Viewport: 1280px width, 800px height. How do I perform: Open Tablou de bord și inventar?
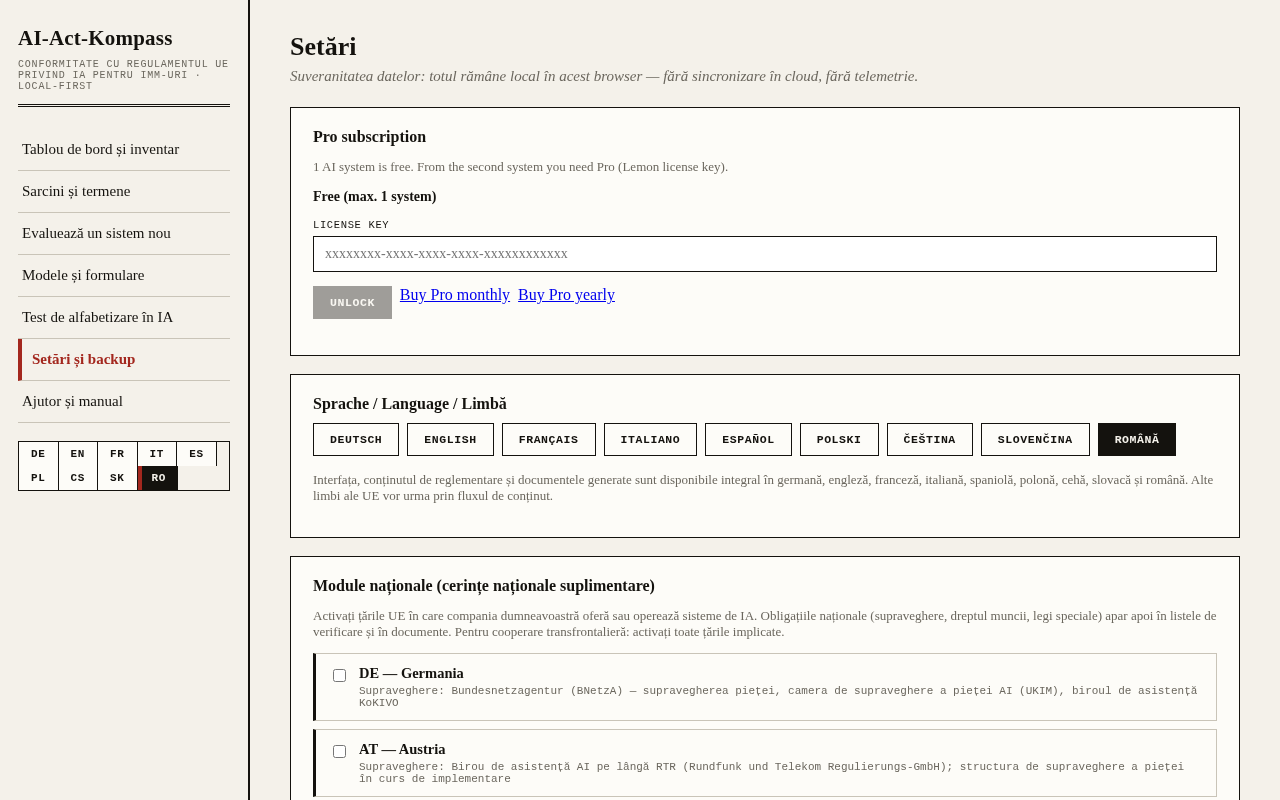point(124,149)
